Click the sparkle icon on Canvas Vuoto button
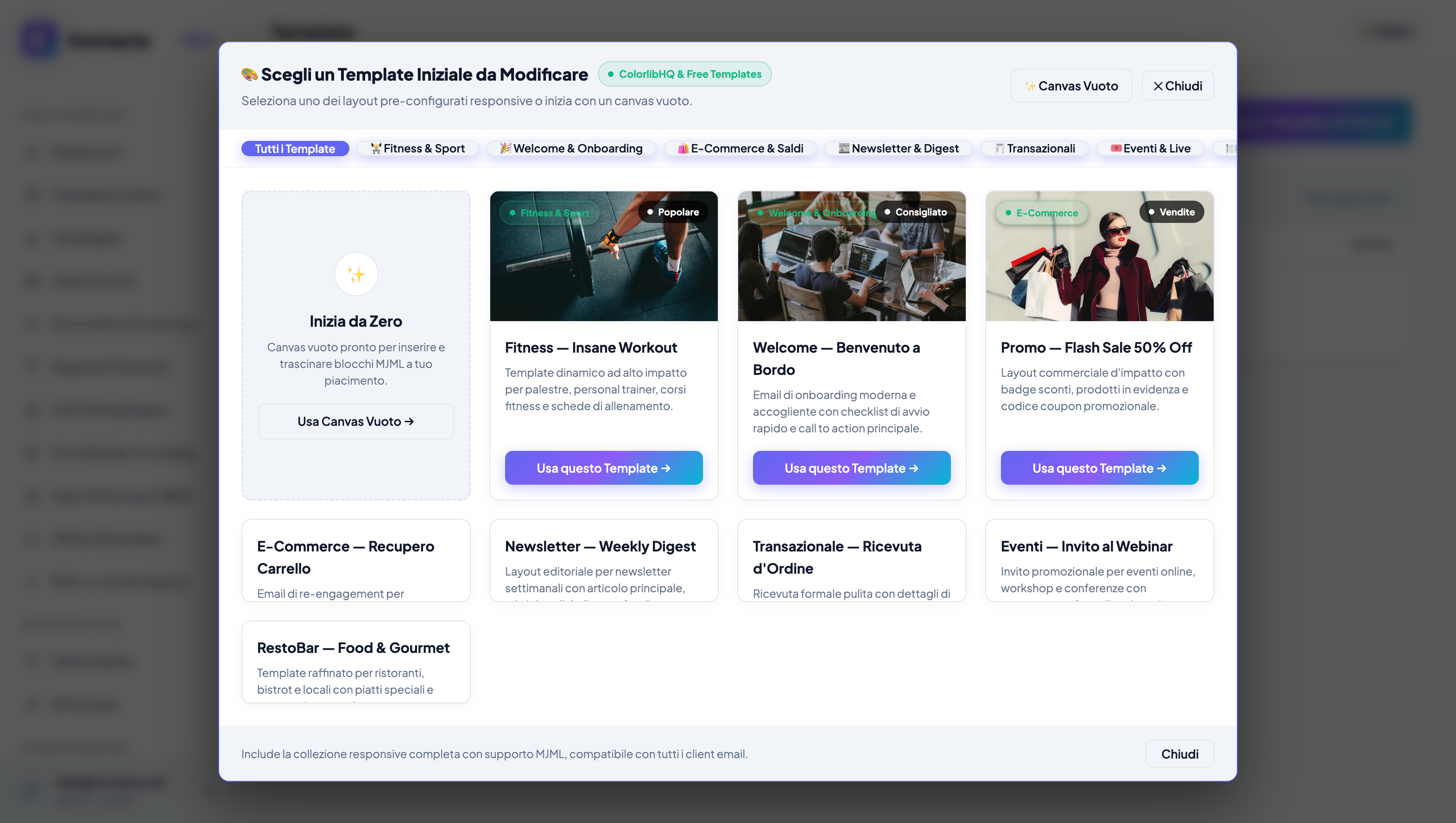This screenshot has width=1456, height=823. (1031, 86)
